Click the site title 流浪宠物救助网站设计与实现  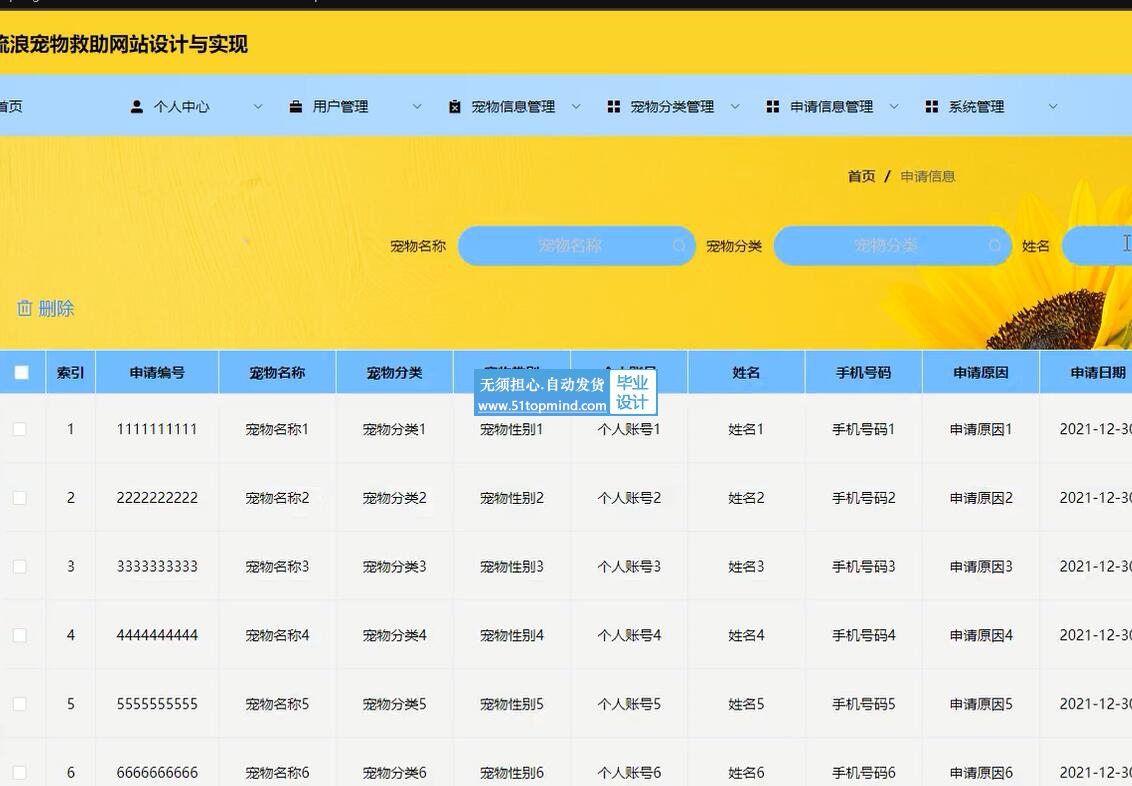[x=123, y=45]
